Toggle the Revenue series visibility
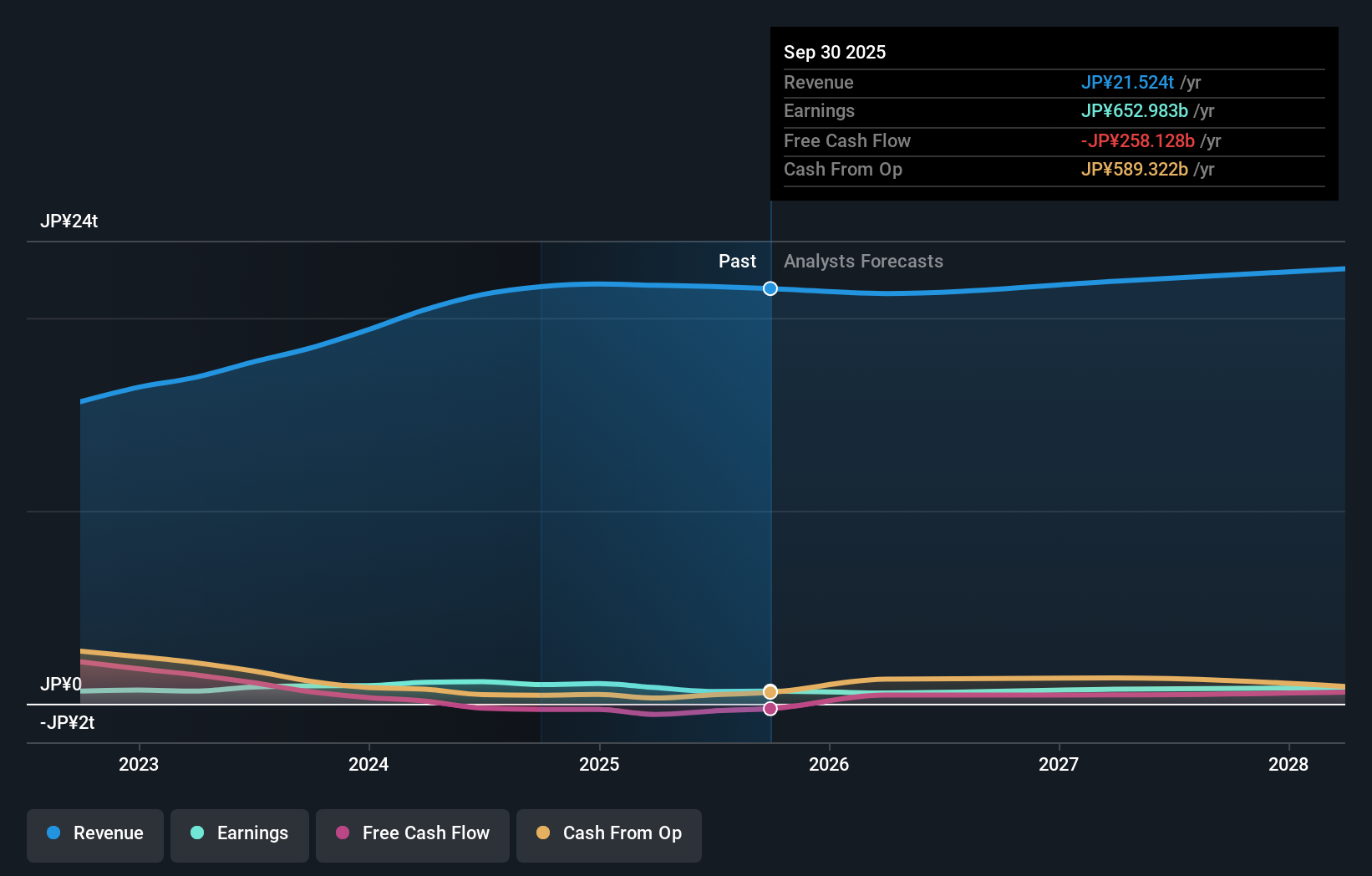Screen dimensions: 1372x876 [94, 835]
